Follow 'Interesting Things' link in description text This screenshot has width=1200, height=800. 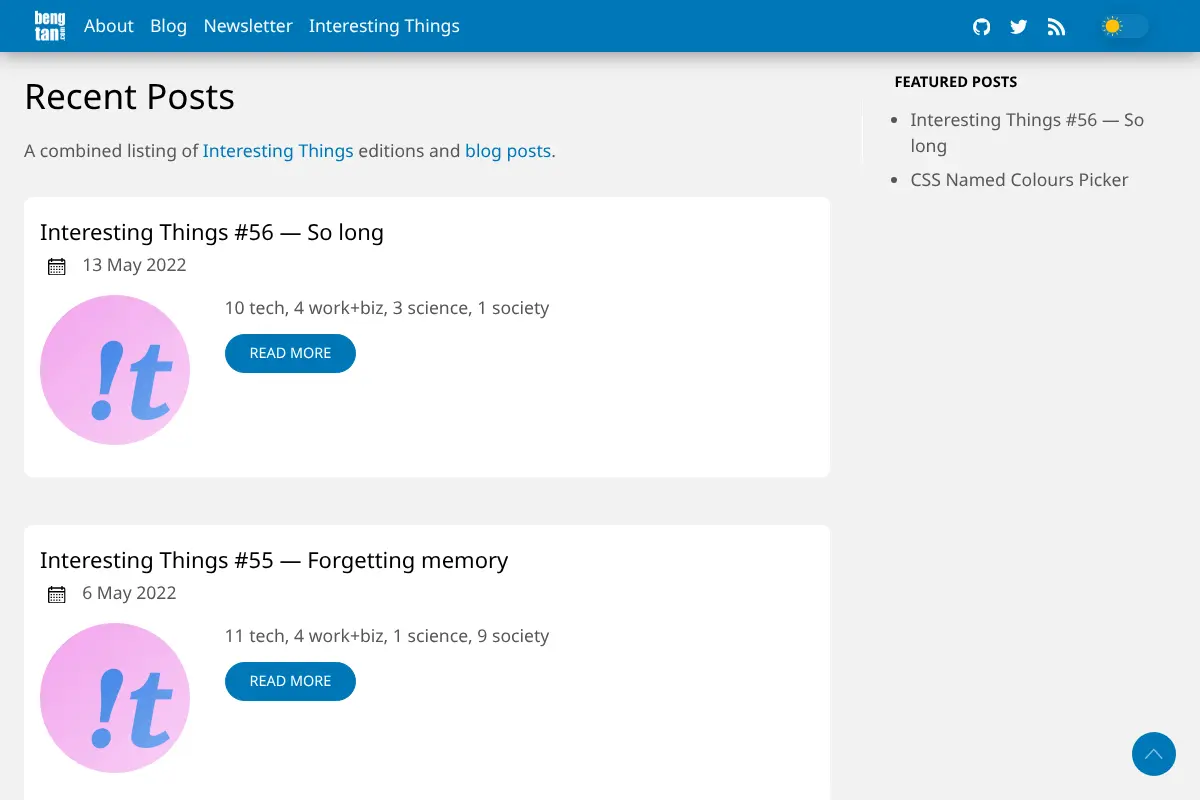(278, 151)
